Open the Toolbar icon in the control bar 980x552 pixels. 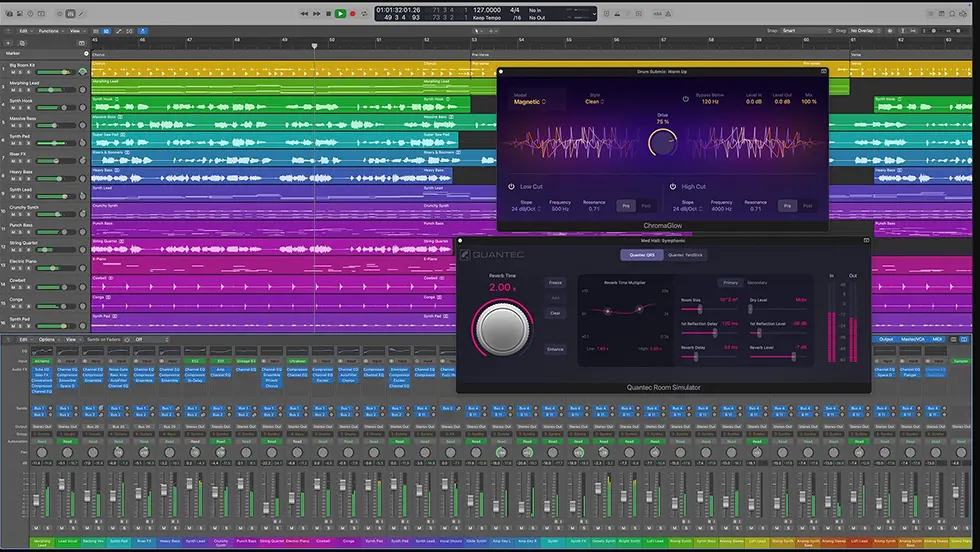tap(41, 14)
